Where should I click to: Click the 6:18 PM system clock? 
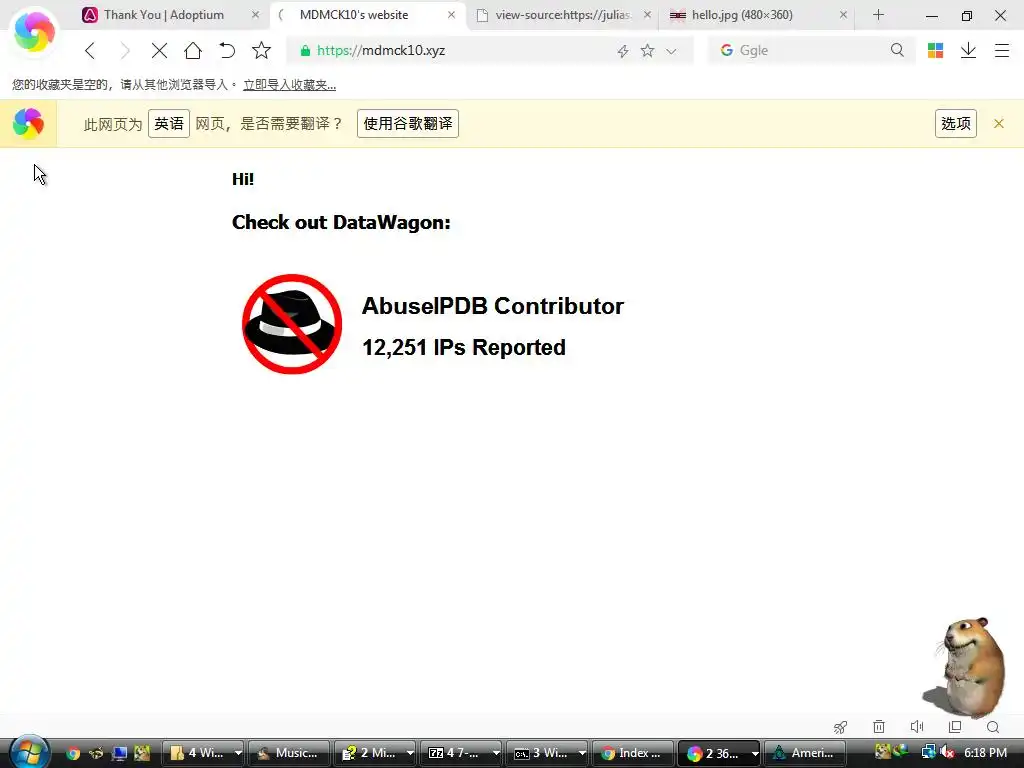coord(985,753)
